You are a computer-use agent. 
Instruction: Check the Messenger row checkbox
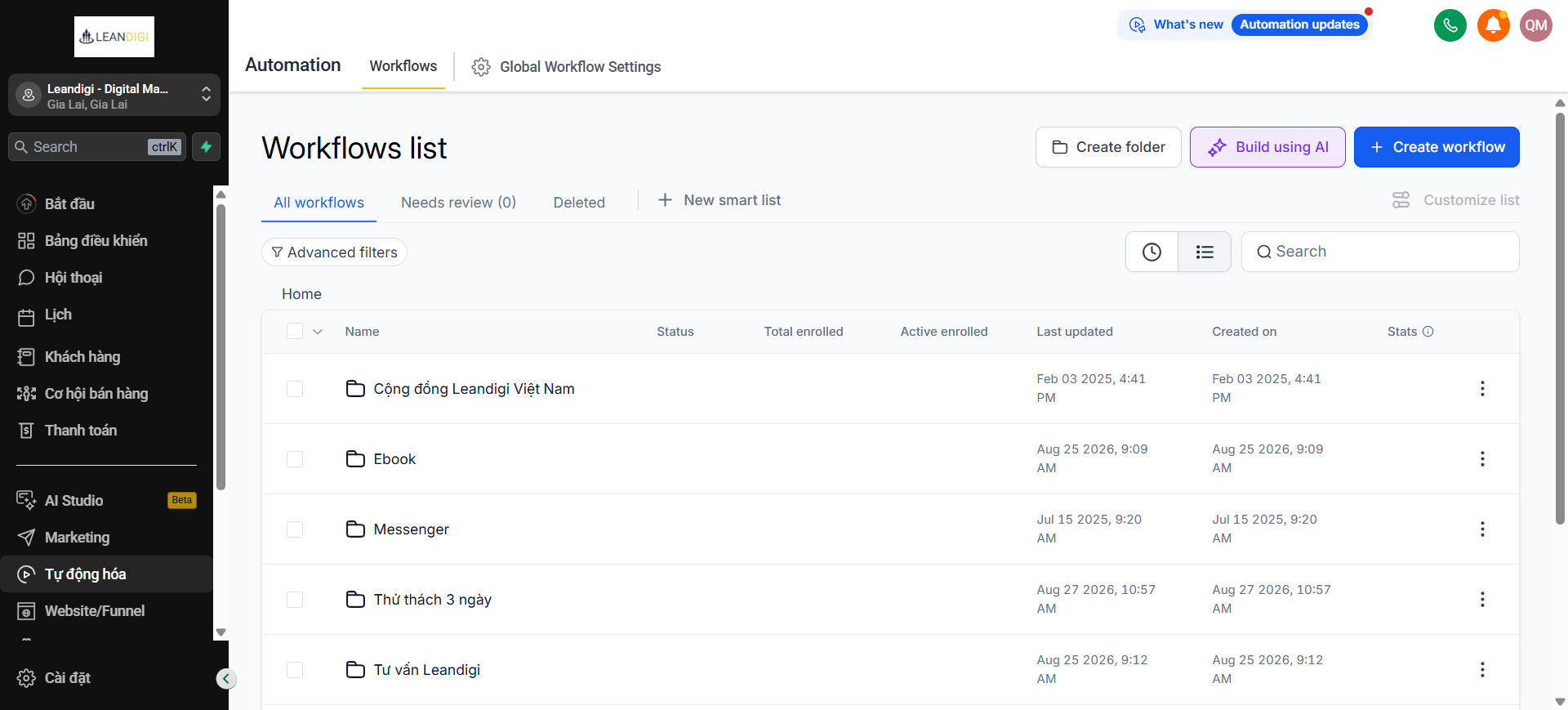295,529
